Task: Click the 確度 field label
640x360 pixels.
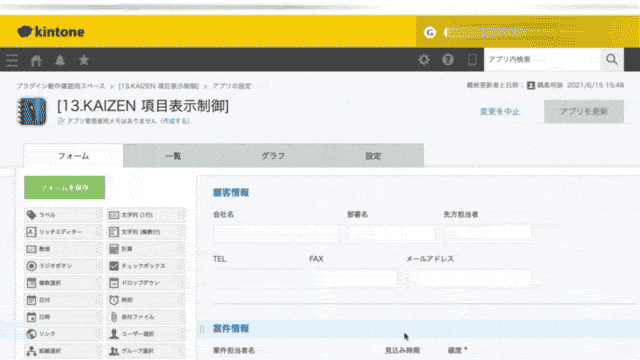Action: coord(455,351)
